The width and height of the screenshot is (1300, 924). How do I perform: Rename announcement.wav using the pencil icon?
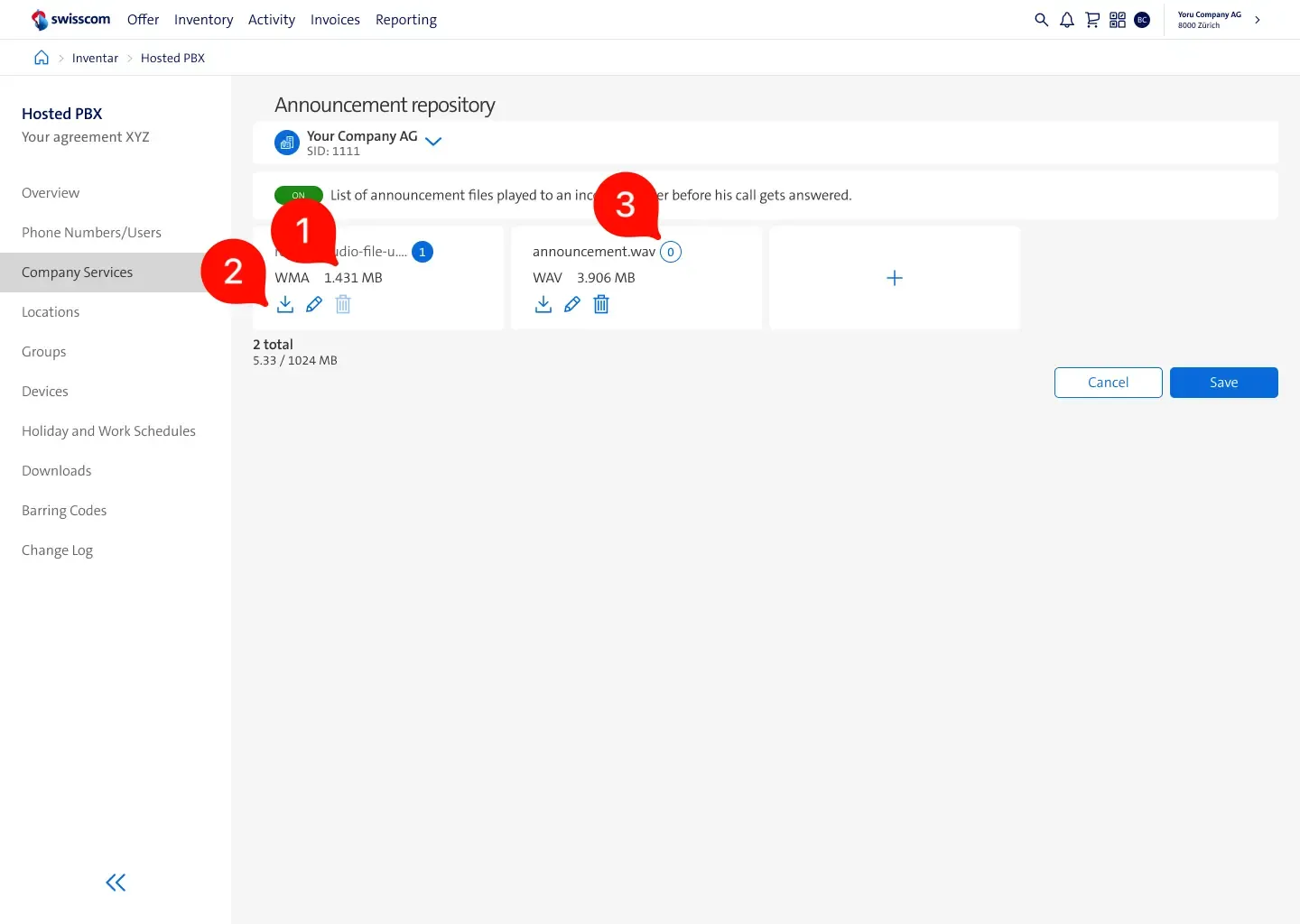pos(571,304)
